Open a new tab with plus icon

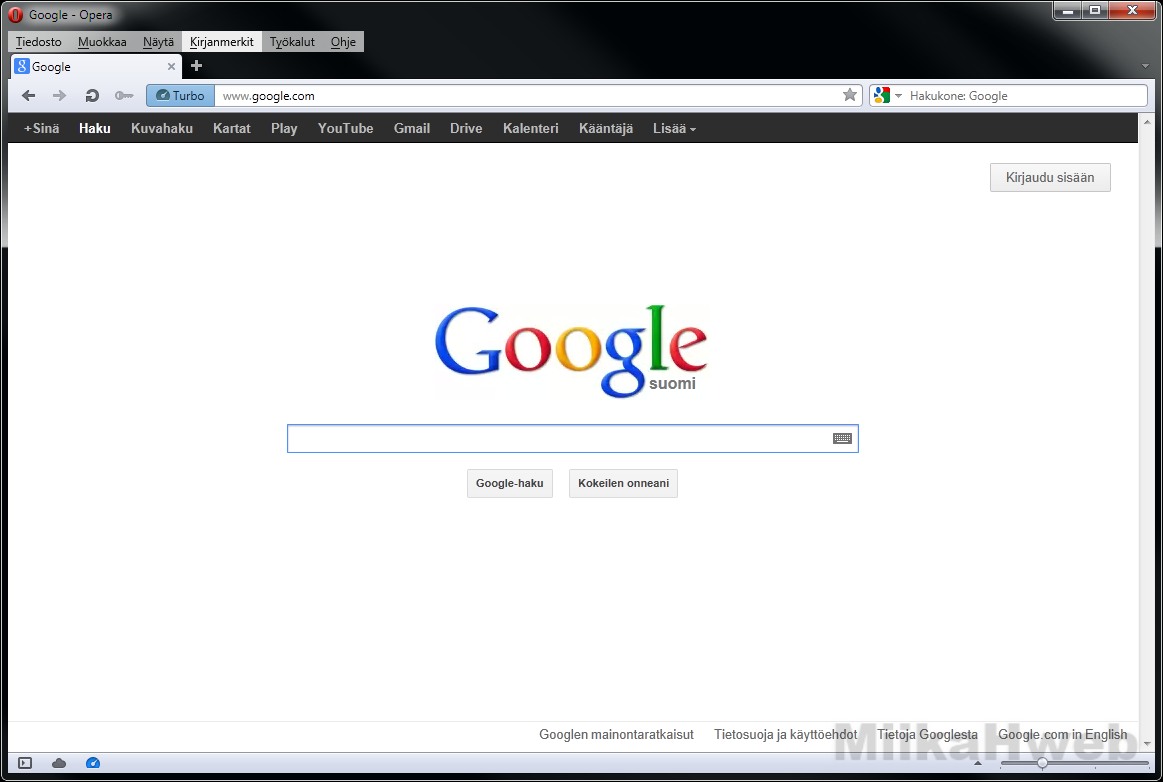[197, 66]
